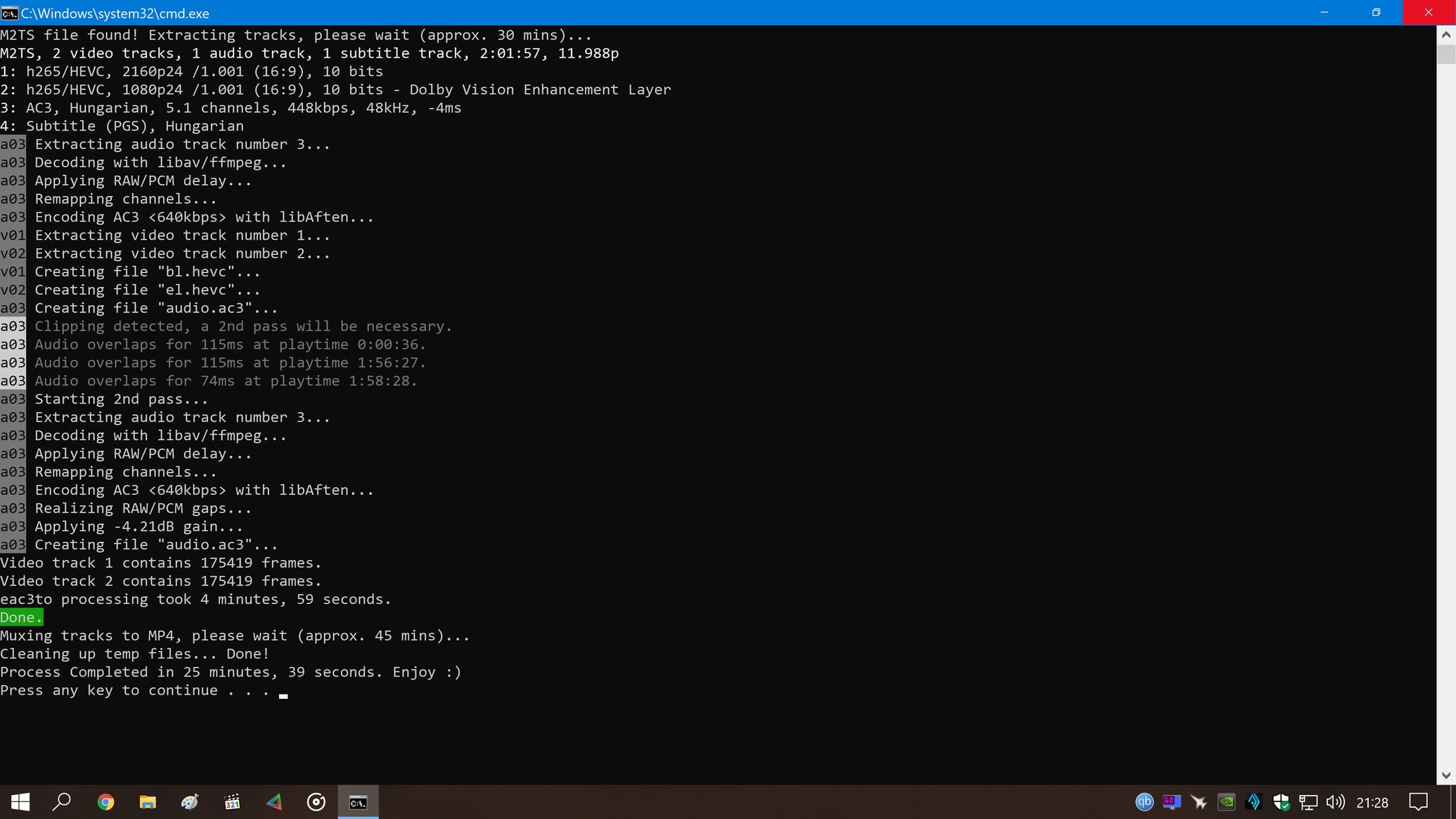1456x819 pixels.
Task: Click 'Muxing tracks to MP4' line
Action: point(235,636)
